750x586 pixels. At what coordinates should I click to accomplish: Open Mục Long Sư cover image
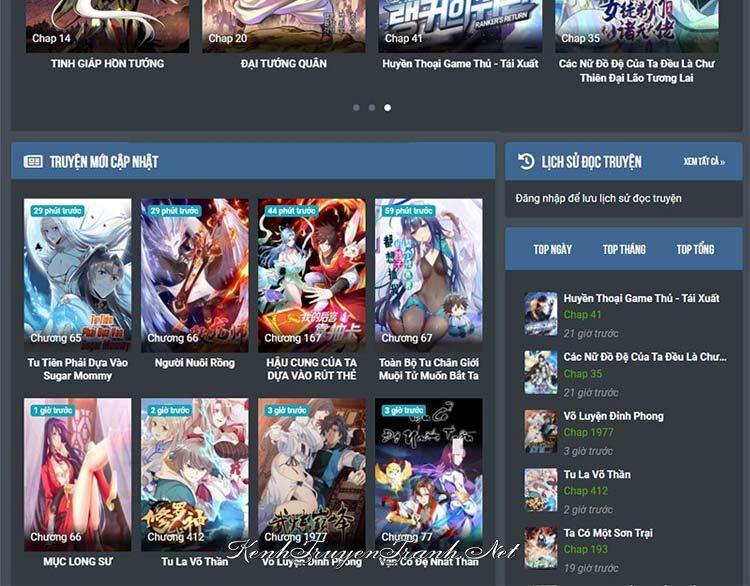click(77, 475)
